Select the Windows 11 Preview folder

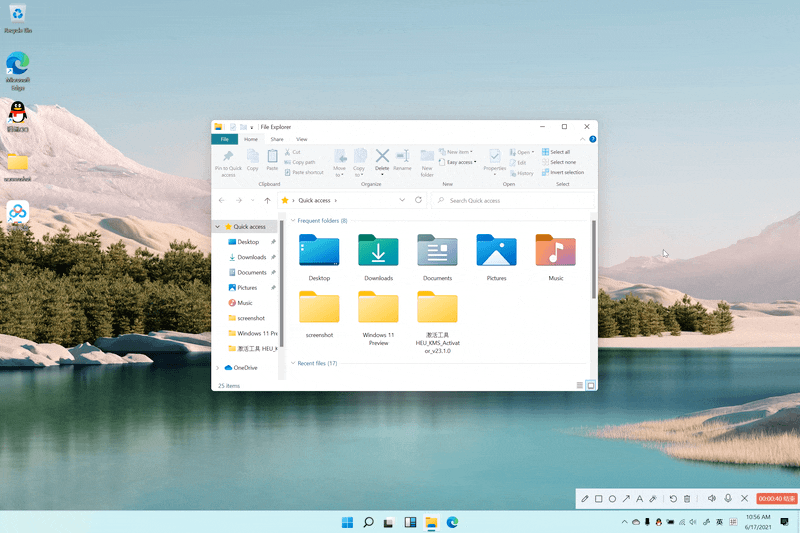(x=378, y=318)
